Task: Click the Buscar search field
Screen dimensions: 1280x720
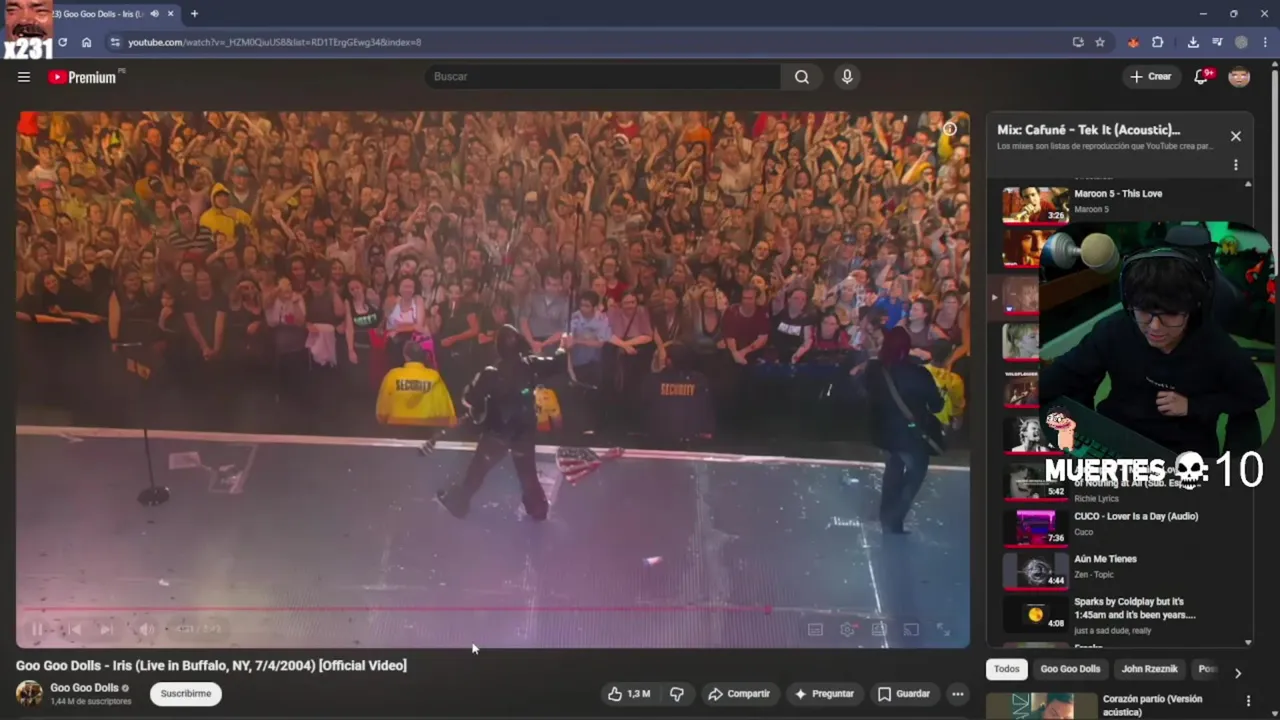Action: coord(603,77)
